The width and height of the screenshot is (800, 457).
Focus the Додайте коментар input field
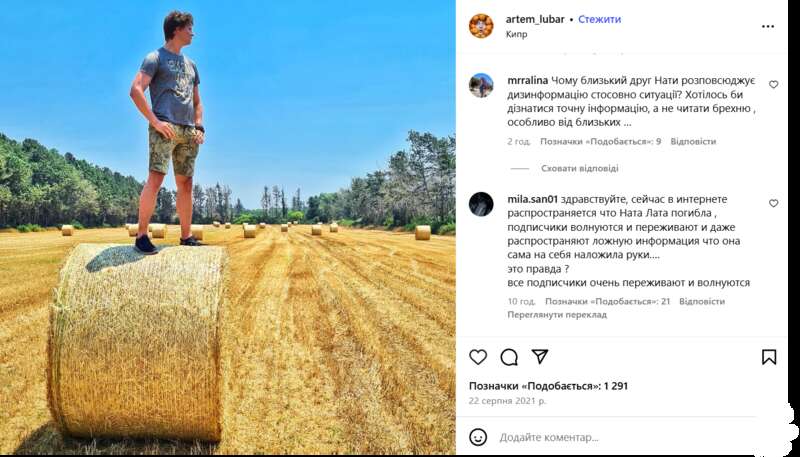620,437
